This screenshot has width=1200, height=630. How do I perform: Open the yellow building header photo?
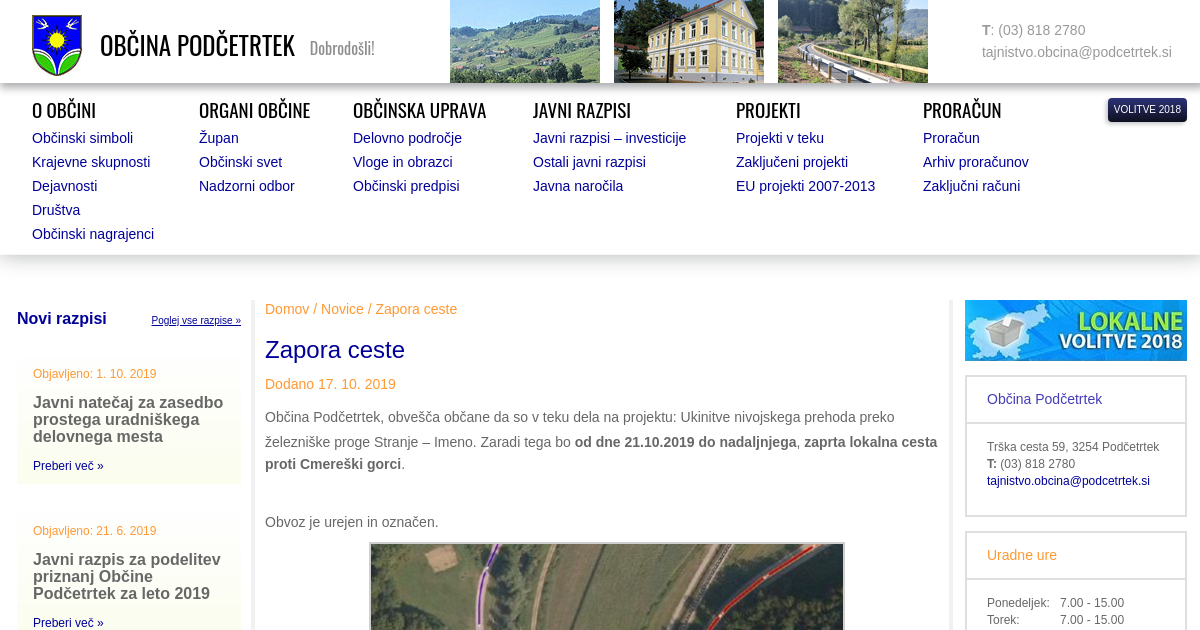pos(688,42)
